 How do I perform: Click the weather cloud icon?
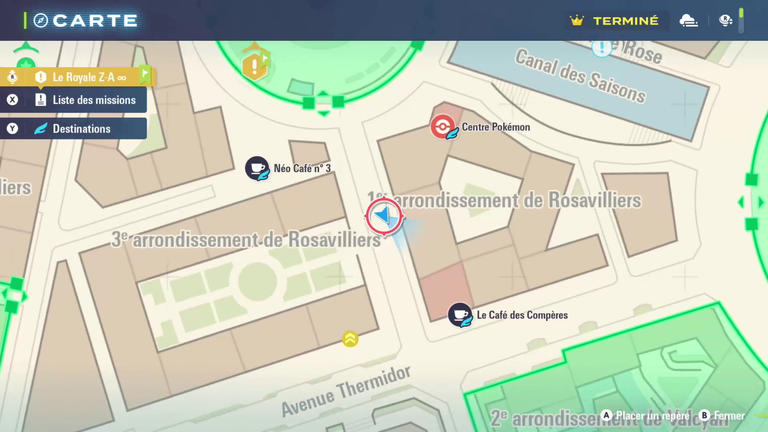coord(688,21)
